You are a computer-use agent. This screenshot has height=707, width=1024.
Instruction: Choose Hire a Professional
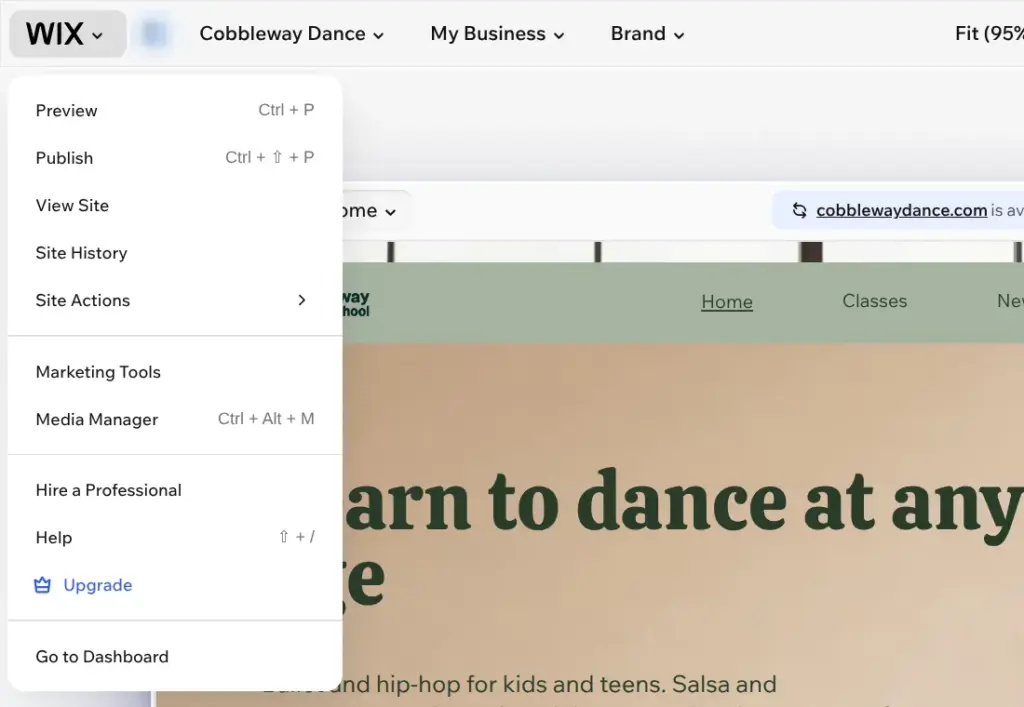coord(175,490)
